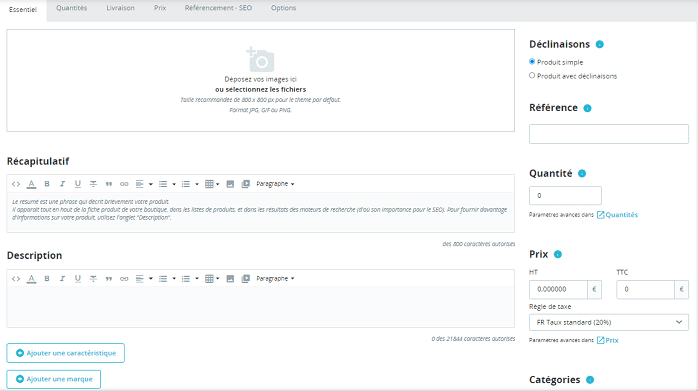Open table dropdown in Description toolbar
Screen dimensions: 698x391
pyautogui.click(x=212, y=279)
